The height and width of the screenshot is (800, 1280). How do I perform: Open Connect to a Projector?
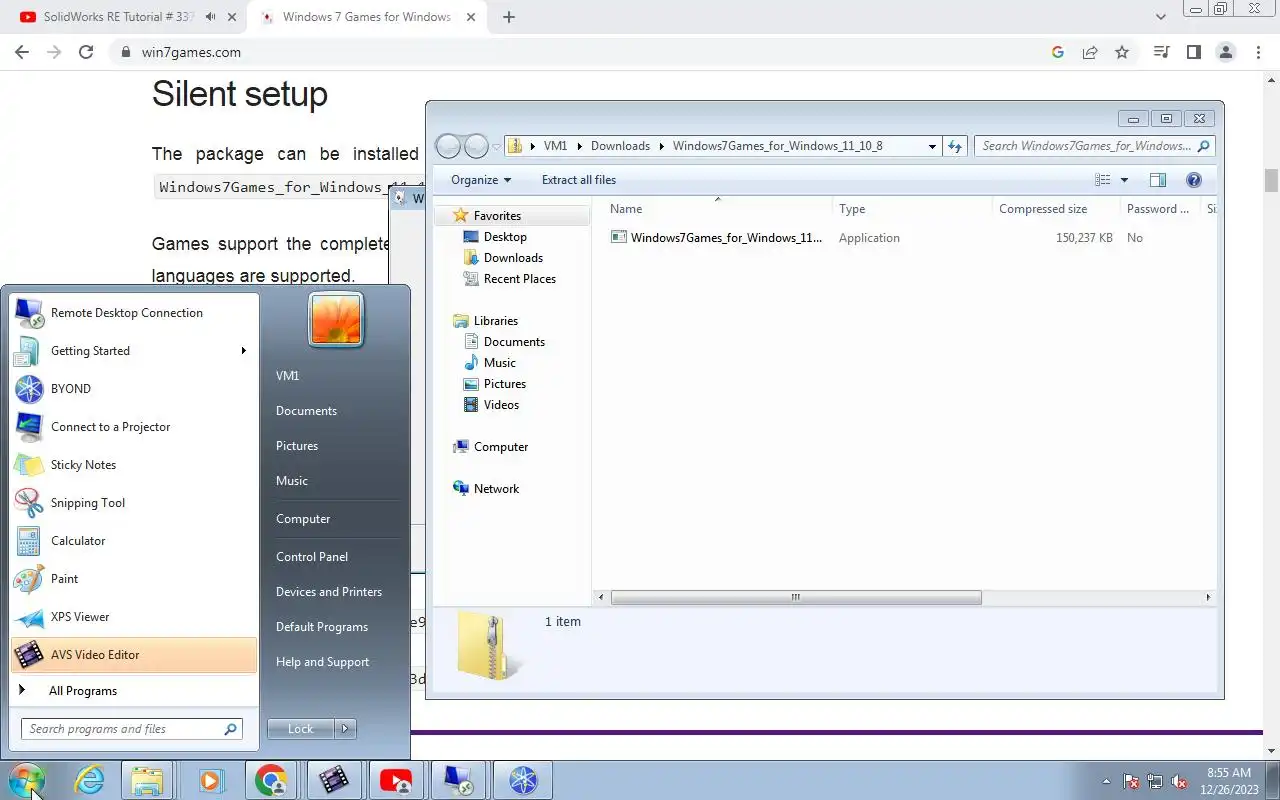[x=134, y=427]
